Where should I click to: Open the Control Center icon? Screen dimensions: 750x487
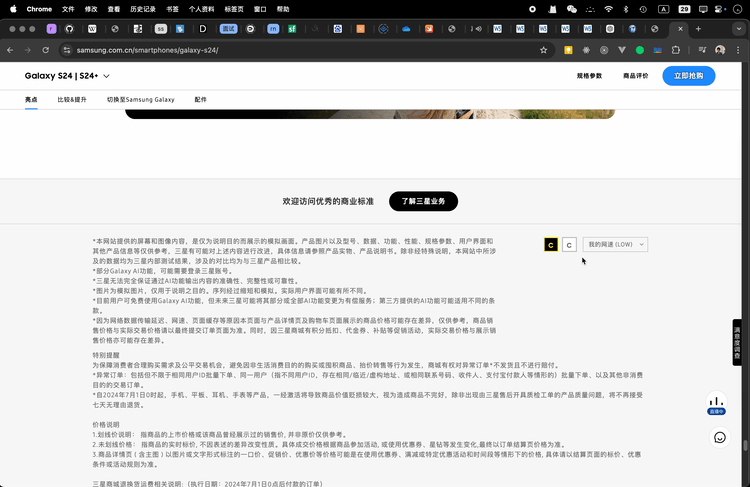click(x=720, y=9)
